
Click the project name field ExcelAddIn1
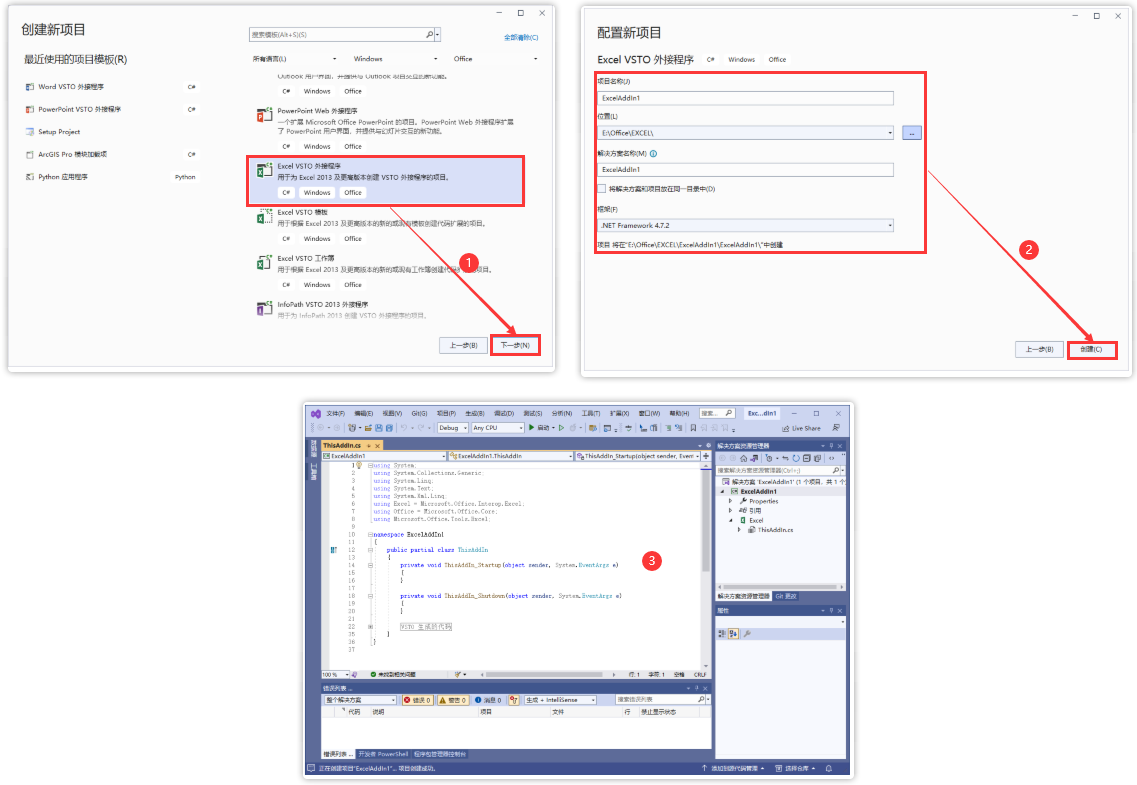(745, 98)
